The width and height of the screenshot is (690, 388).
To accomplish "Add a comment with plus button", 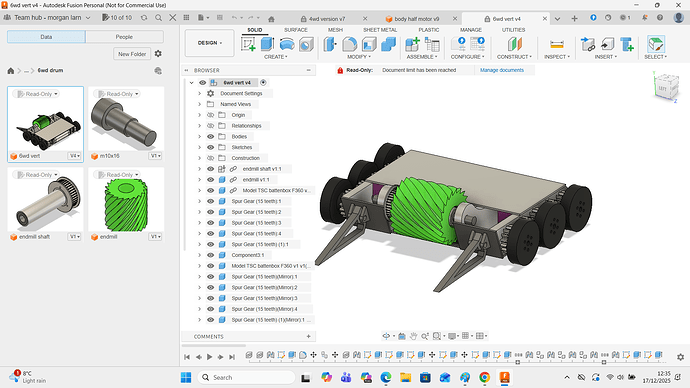I will [308, 337].
